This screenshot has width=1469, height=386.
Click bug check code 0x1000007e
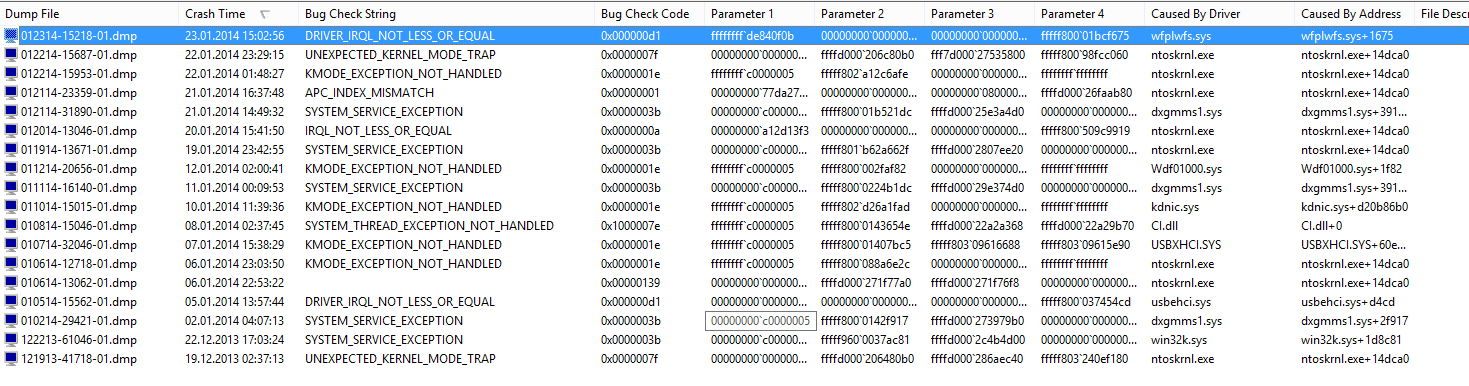point(630,225)
